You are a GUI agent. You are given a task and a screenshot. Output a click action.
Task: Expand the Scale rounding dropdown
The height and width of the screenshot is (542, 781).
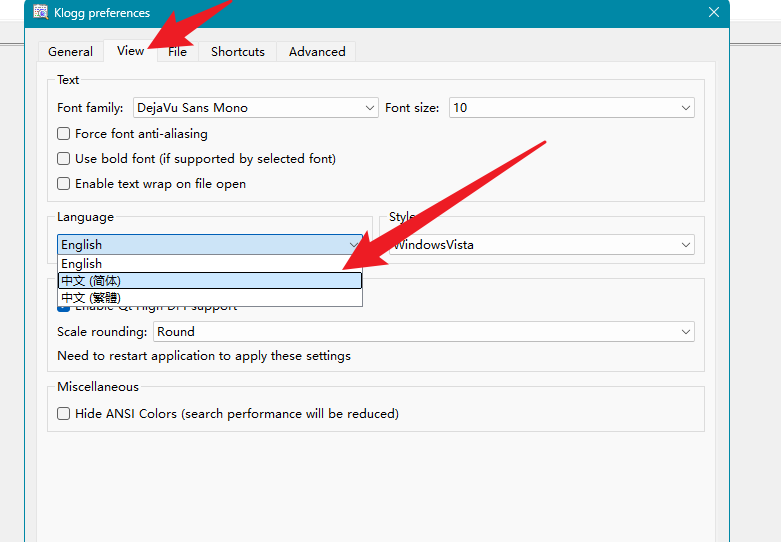(424, 332)
